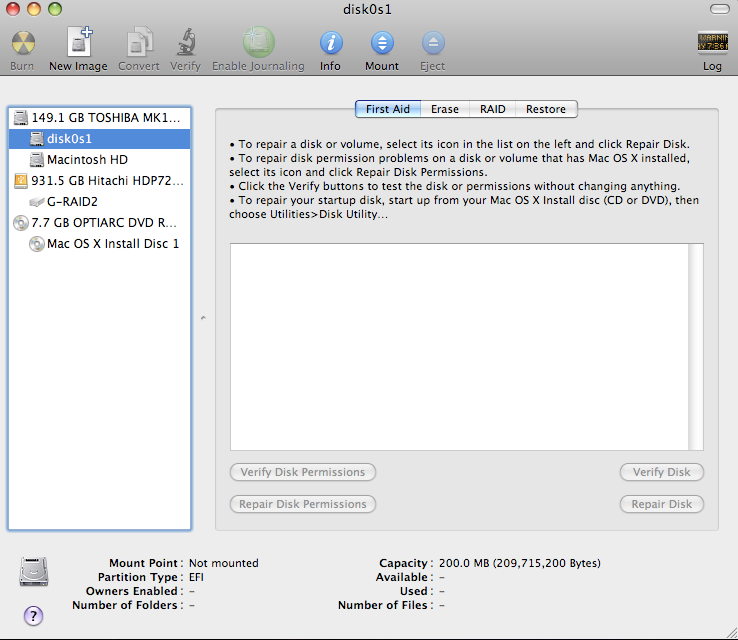Click Repair Disk Permissions button

(303, 504)
